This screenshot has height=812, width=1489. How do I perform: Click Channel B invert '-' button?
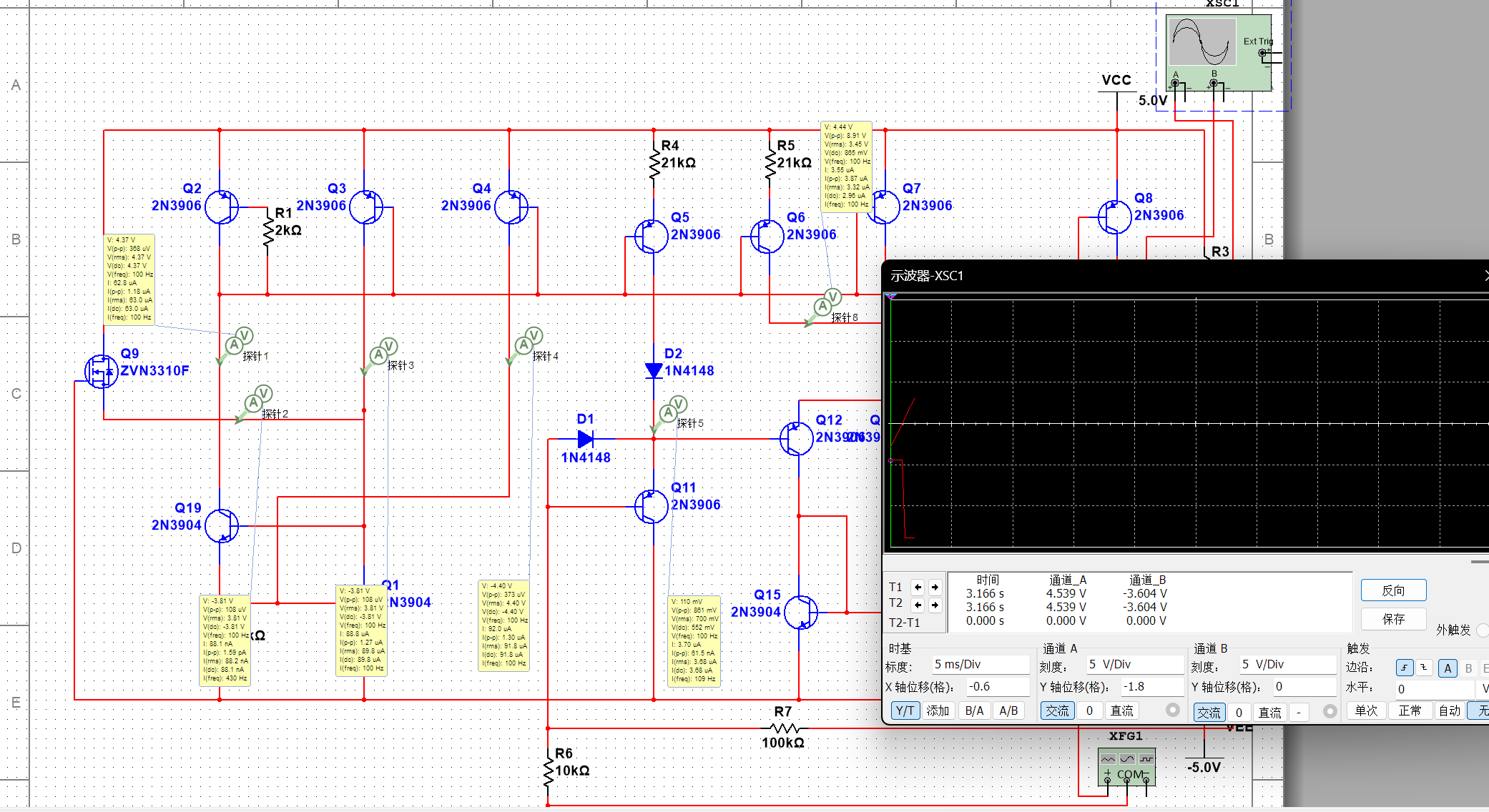(x=1299, y=712)
